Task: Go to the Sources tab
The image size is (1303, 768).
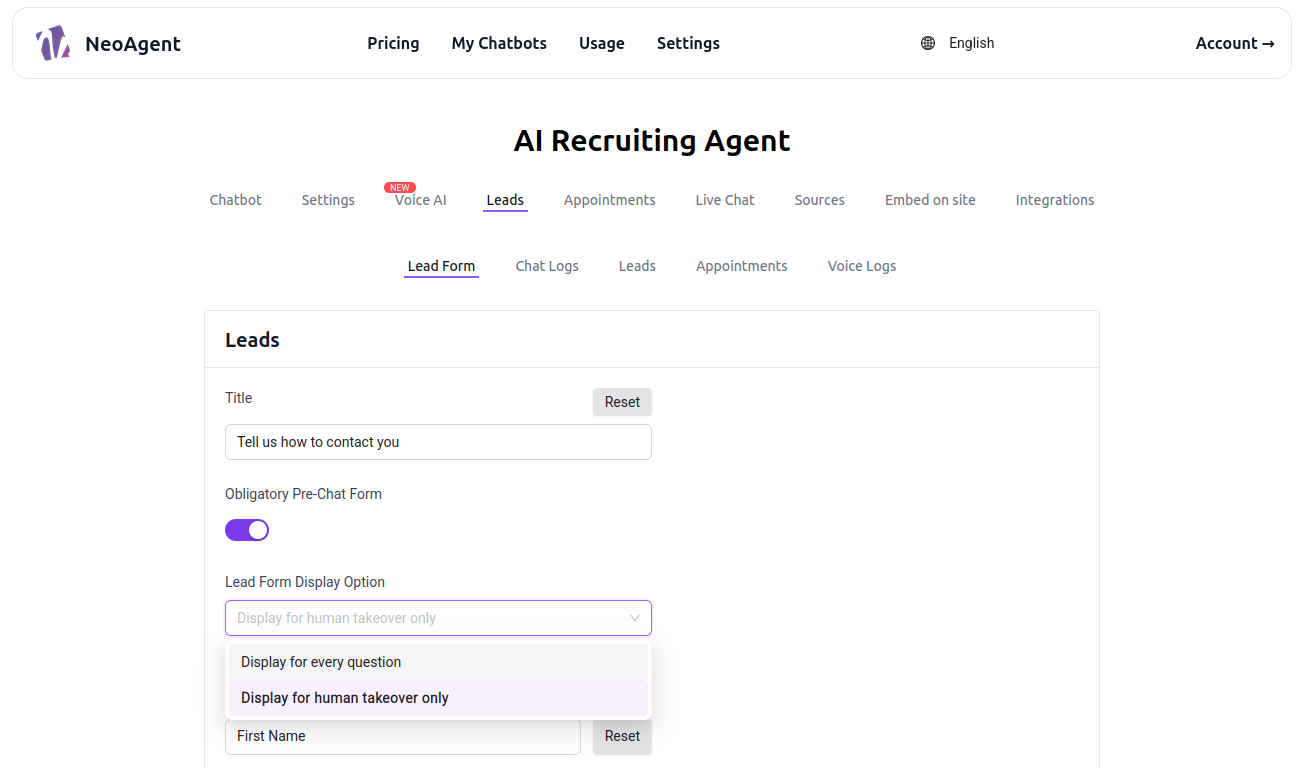Action: coord(819,200)
